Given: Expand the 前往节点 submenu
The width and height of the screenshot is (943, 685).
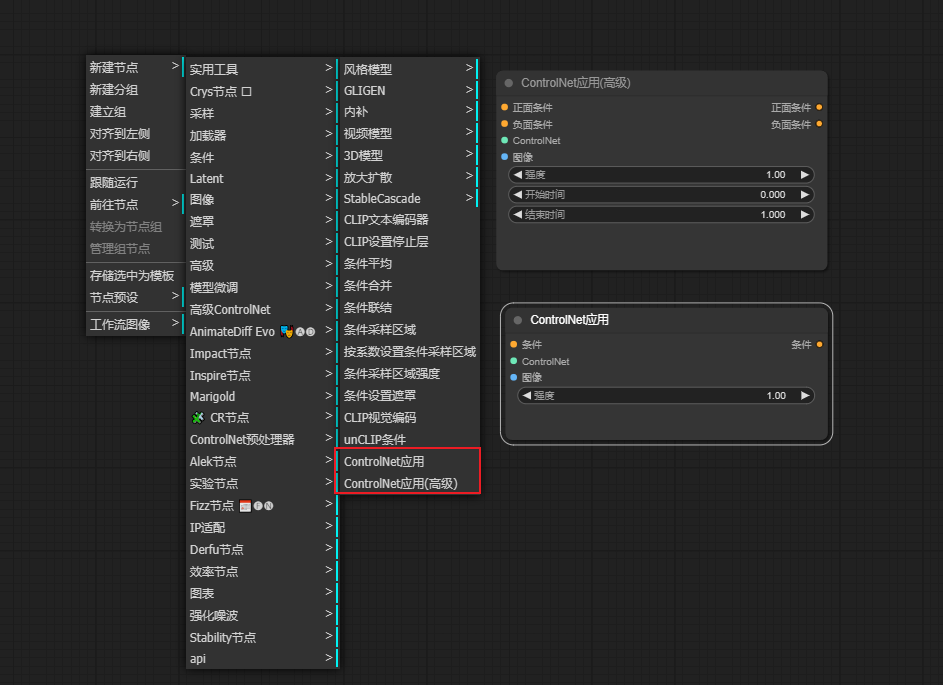Looking at the screenshot, I should pos(135,204).
